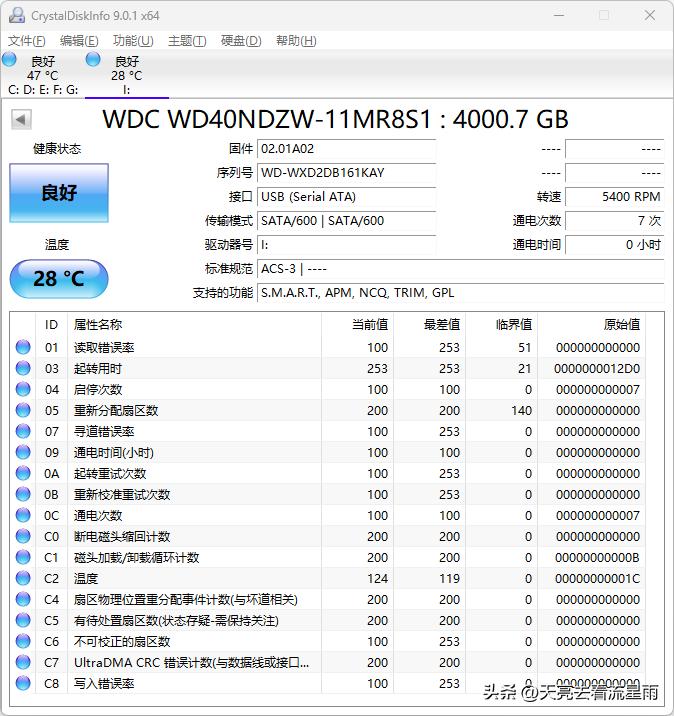Open the 帮助(H) menu
Viewport: 674px width, 716px height.
pos(296,41)
